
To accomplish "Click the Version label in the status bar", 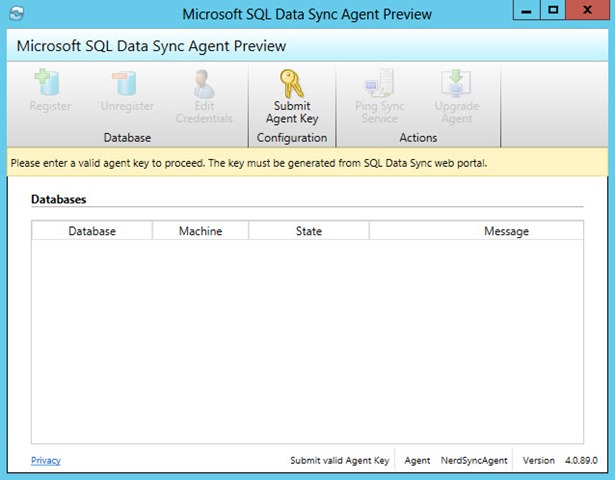I will click(539, 460).
